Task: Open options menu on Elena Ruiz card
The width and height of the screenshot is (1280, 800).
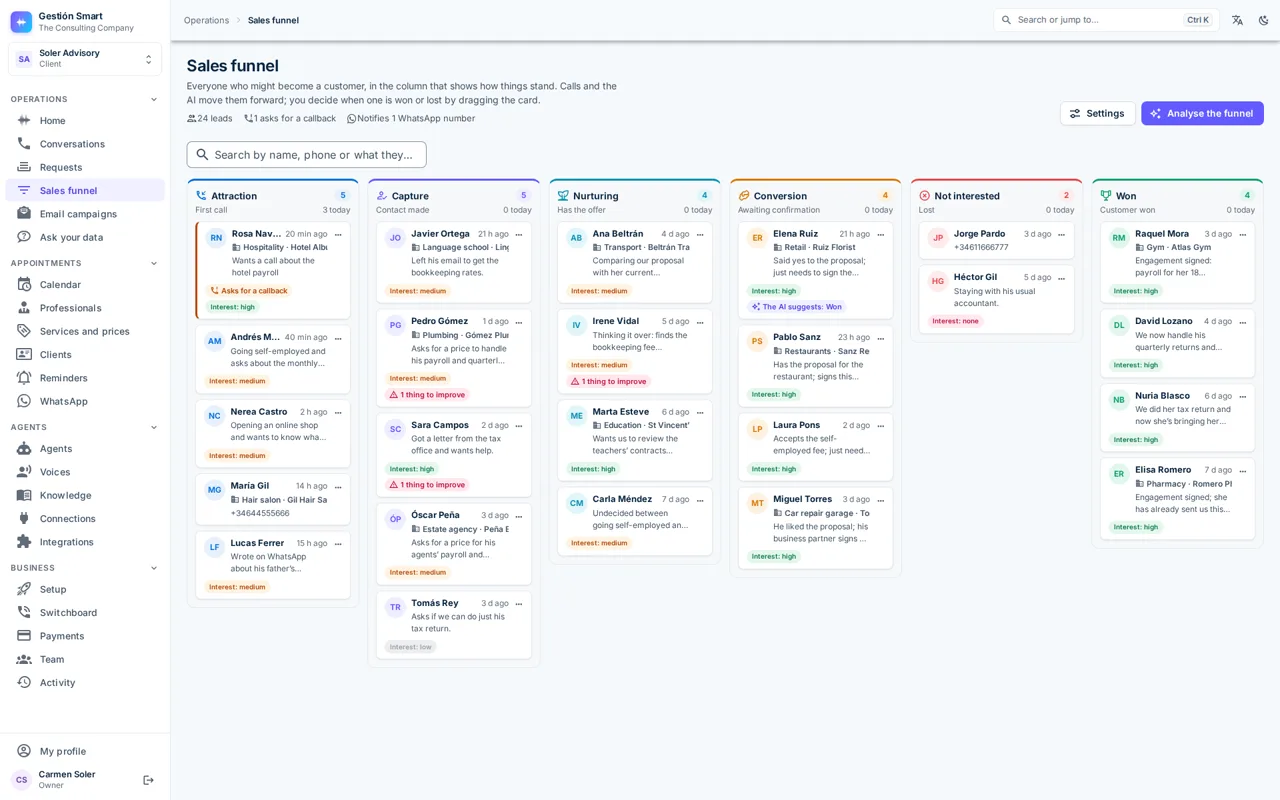Action: 881,234
